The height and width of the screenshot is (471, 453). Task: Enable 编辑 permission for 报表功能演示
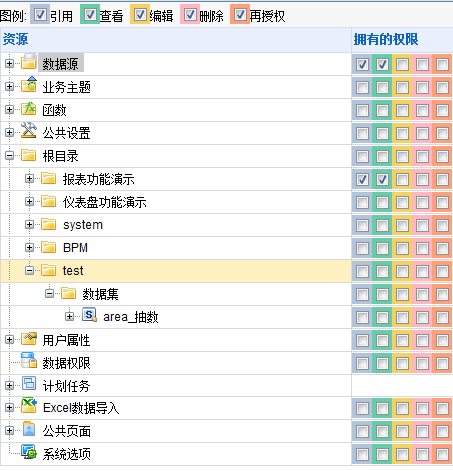point(402,179)
